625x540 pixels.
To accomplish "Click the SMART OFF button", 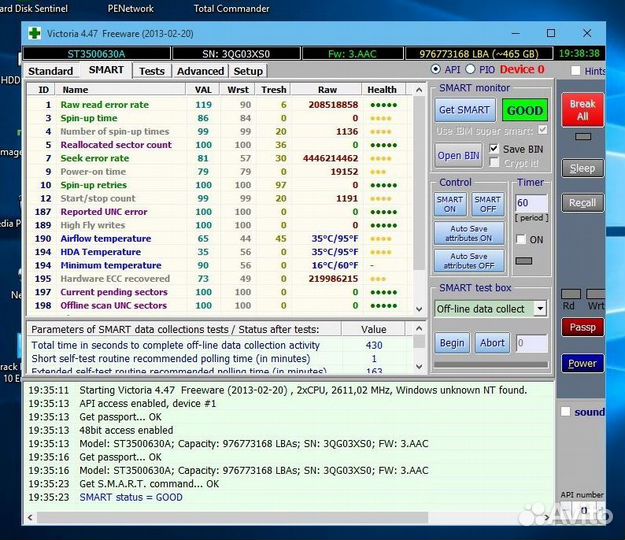I will click(487, 203).
